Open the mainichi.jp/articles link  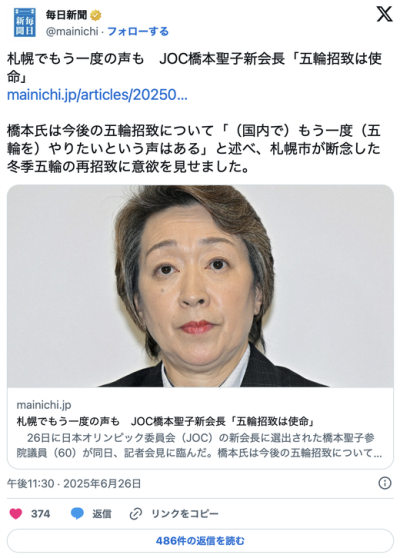pyautogui.click(x=97, y=95)
